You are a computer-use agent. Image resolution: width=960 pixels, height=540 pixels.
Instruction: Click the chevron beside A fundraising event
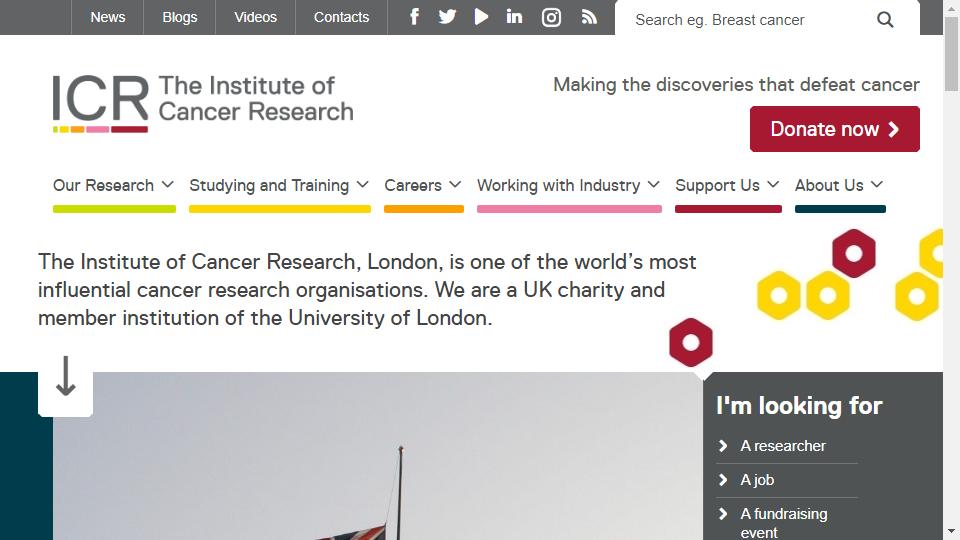(723, 514)
